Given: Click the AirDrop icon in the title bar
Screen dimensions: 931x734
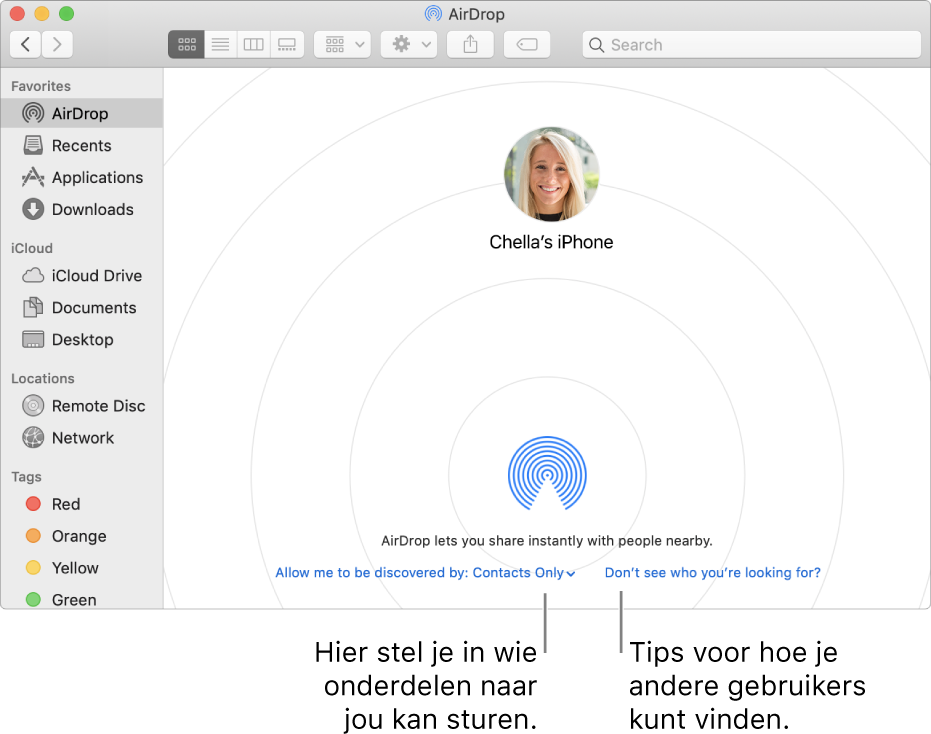Looking at the screenshot, I should coord(433,14).
